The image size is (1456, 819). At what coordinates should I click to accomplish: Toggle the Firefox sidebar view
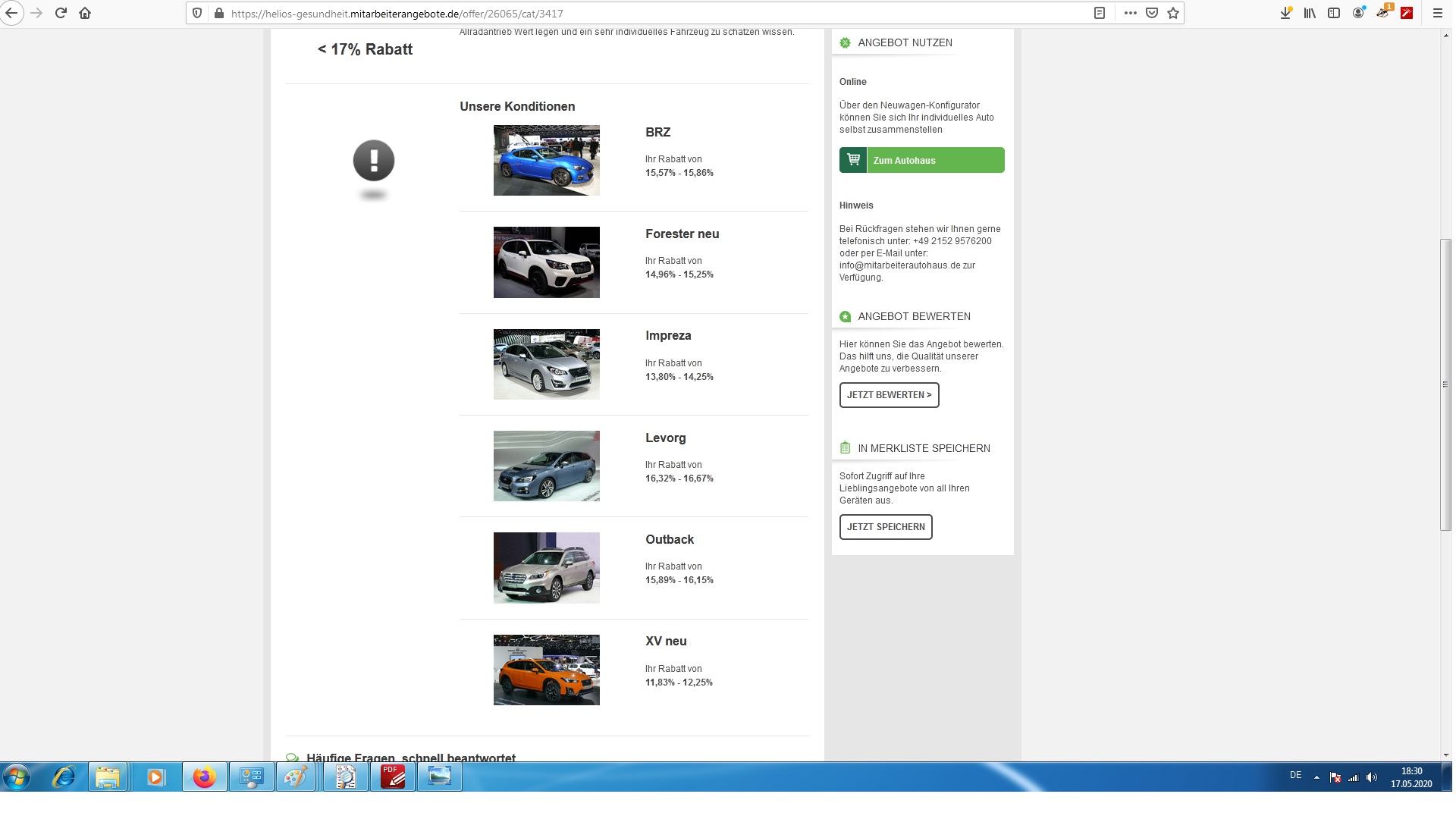click(1334, 13)
